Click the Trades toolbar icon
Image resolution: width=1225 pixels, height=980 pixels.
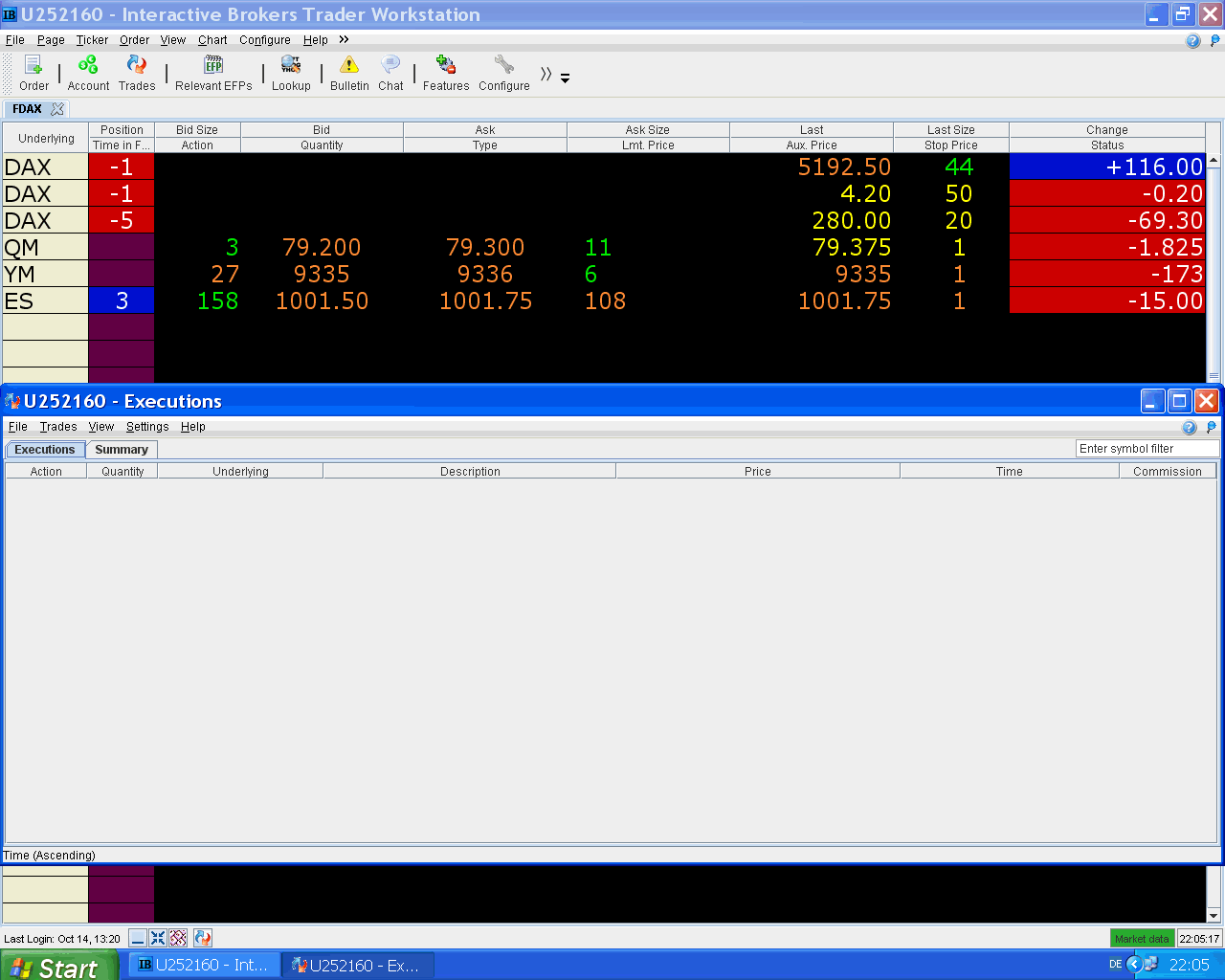coord(137,73)
